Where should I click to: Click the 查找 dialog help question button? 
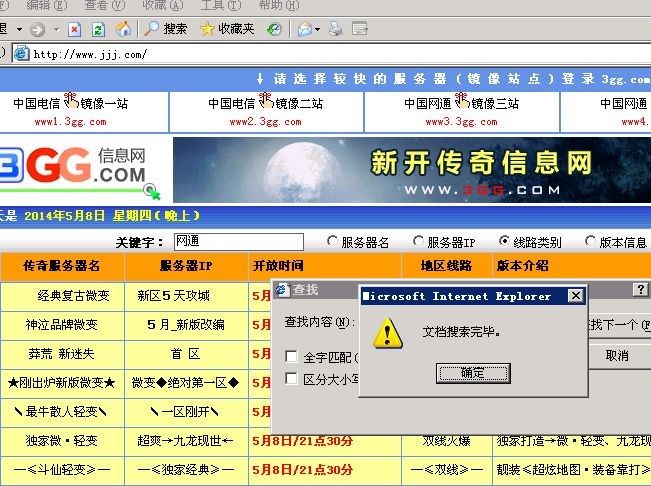point(641,289)
